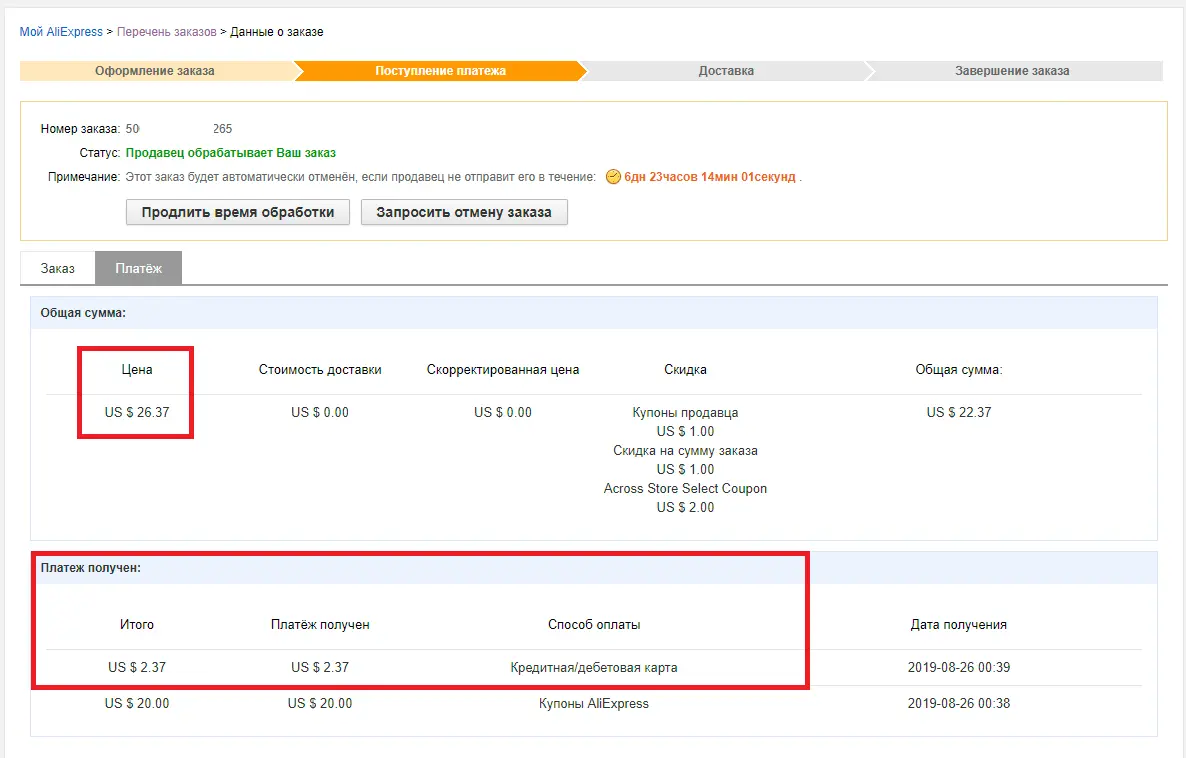Click the date 2019-08-26 00:38

point(959,704)
